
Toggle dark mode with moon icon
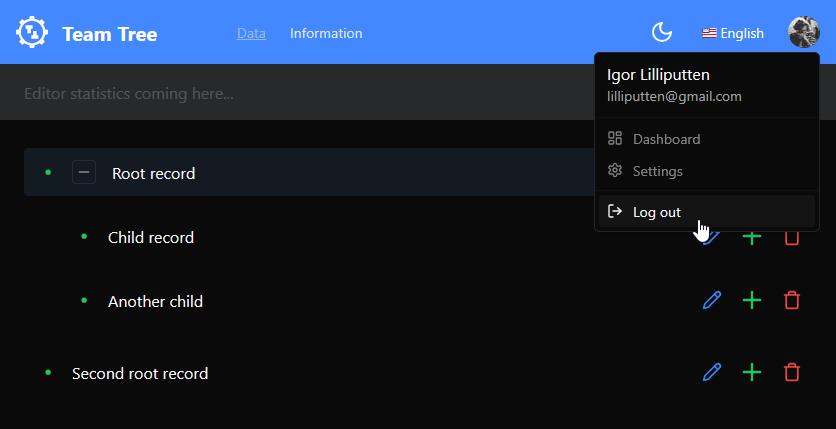tap(662, 33)
